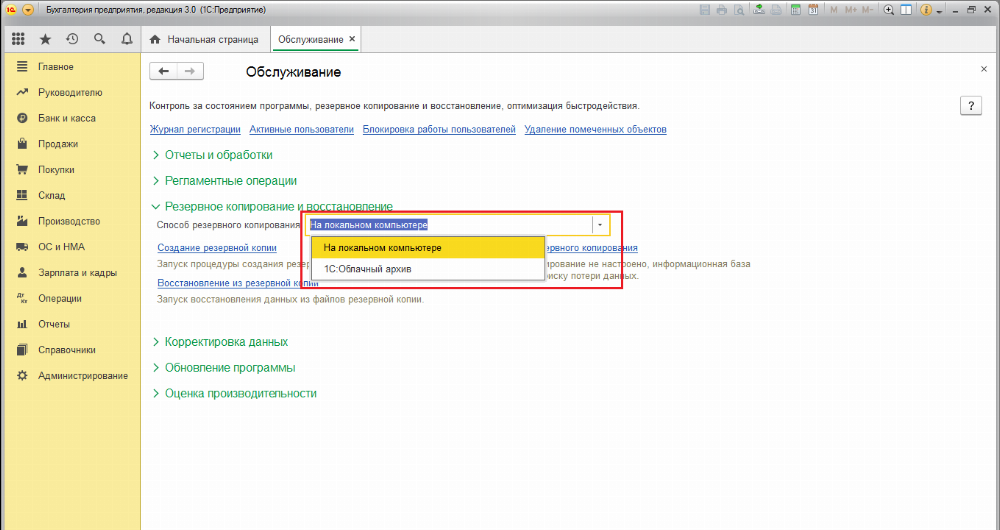Image resolution: width=1000 pixels, height=530 pixels.
Task: Open the Производство section
Action: 70,221
